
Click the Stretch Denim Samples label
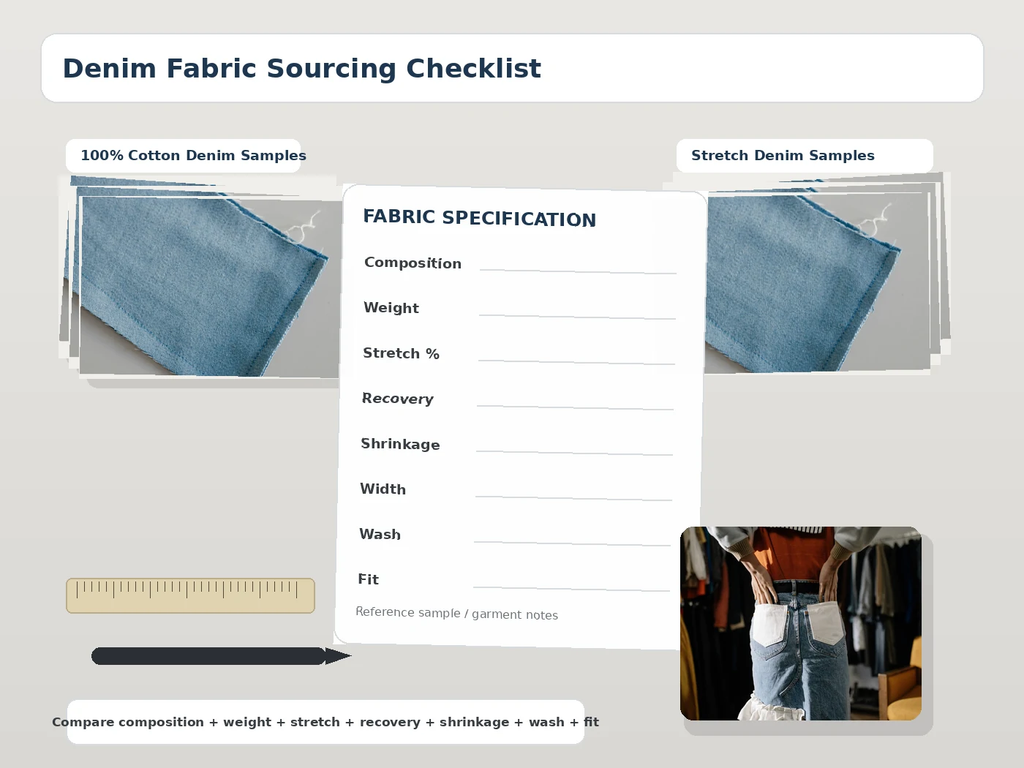pyautogui.click(x=782, y=155)
